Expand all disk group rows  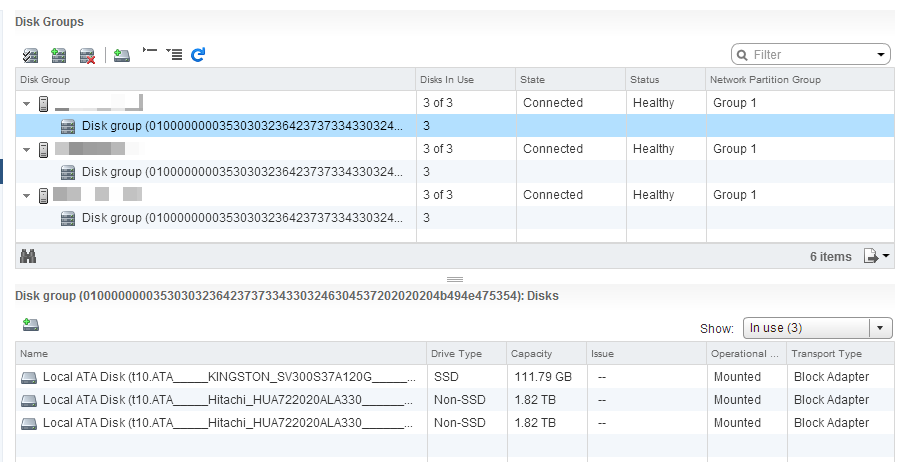coord(174,55)
